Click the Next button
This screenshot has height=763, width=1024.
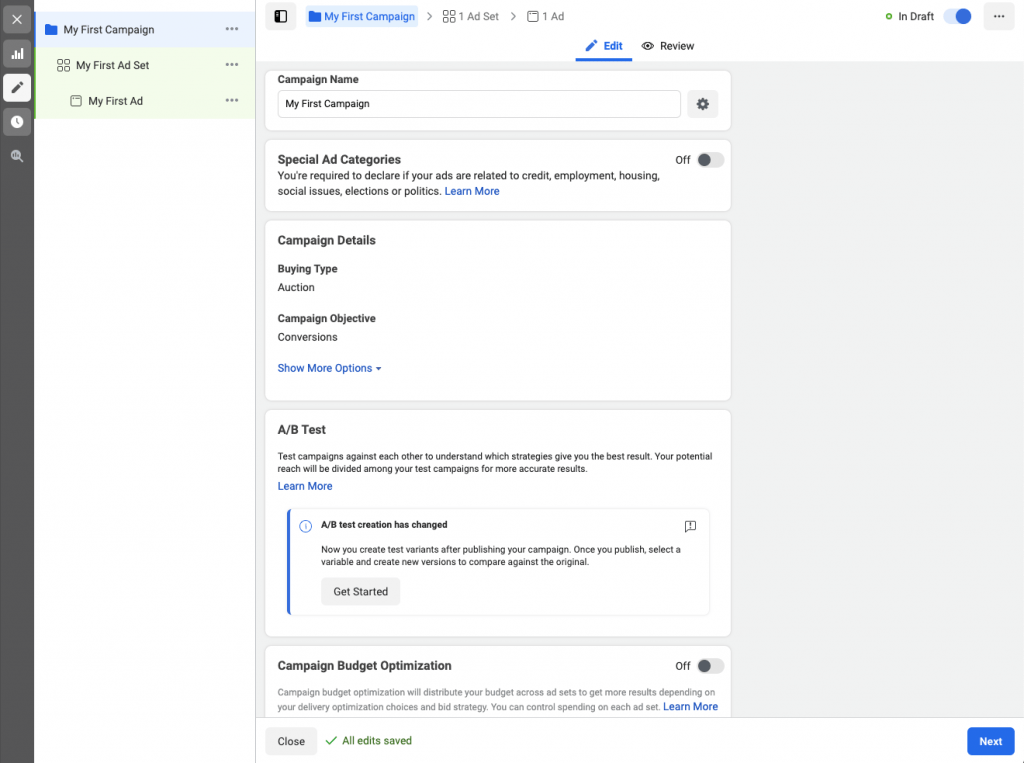coord(990,741)
